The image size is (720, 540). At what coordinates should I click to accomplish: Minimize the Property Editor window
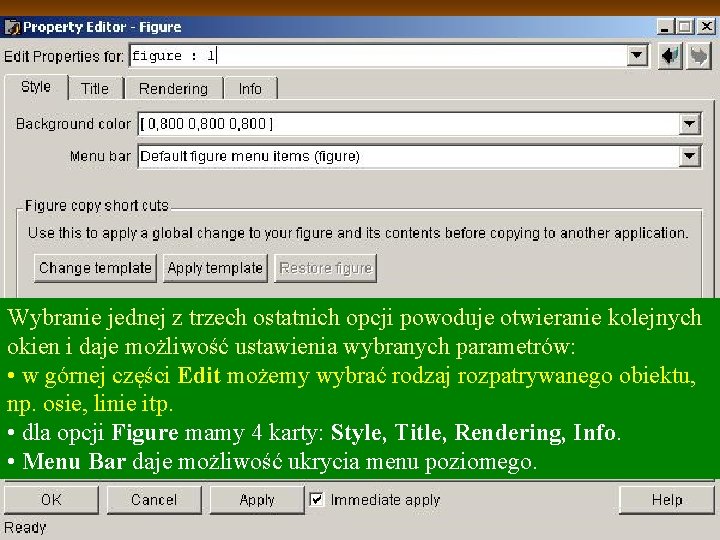[x=664, y=27]
